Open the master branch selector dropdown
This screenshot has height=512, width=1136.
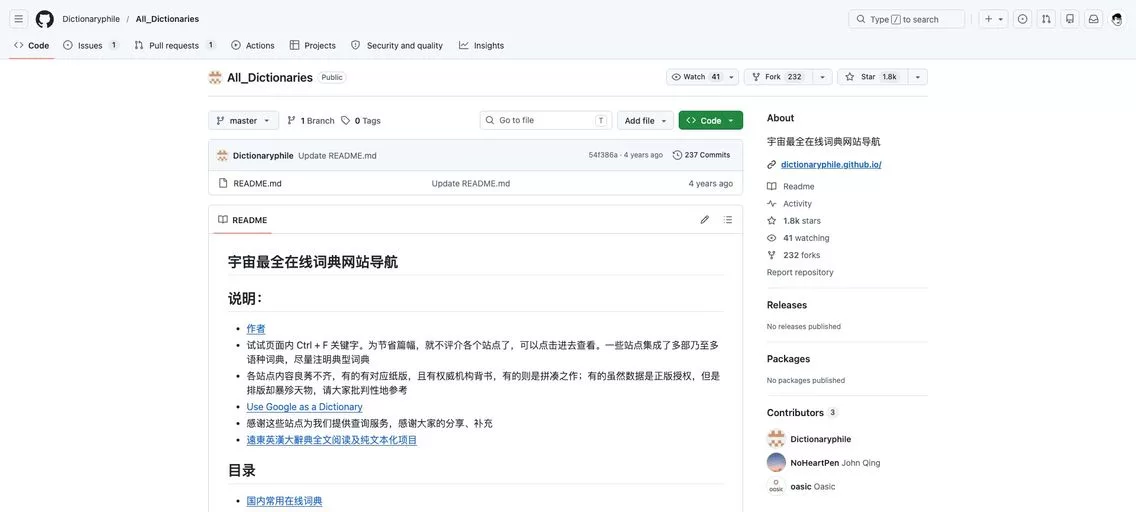(x=243, y=121)
